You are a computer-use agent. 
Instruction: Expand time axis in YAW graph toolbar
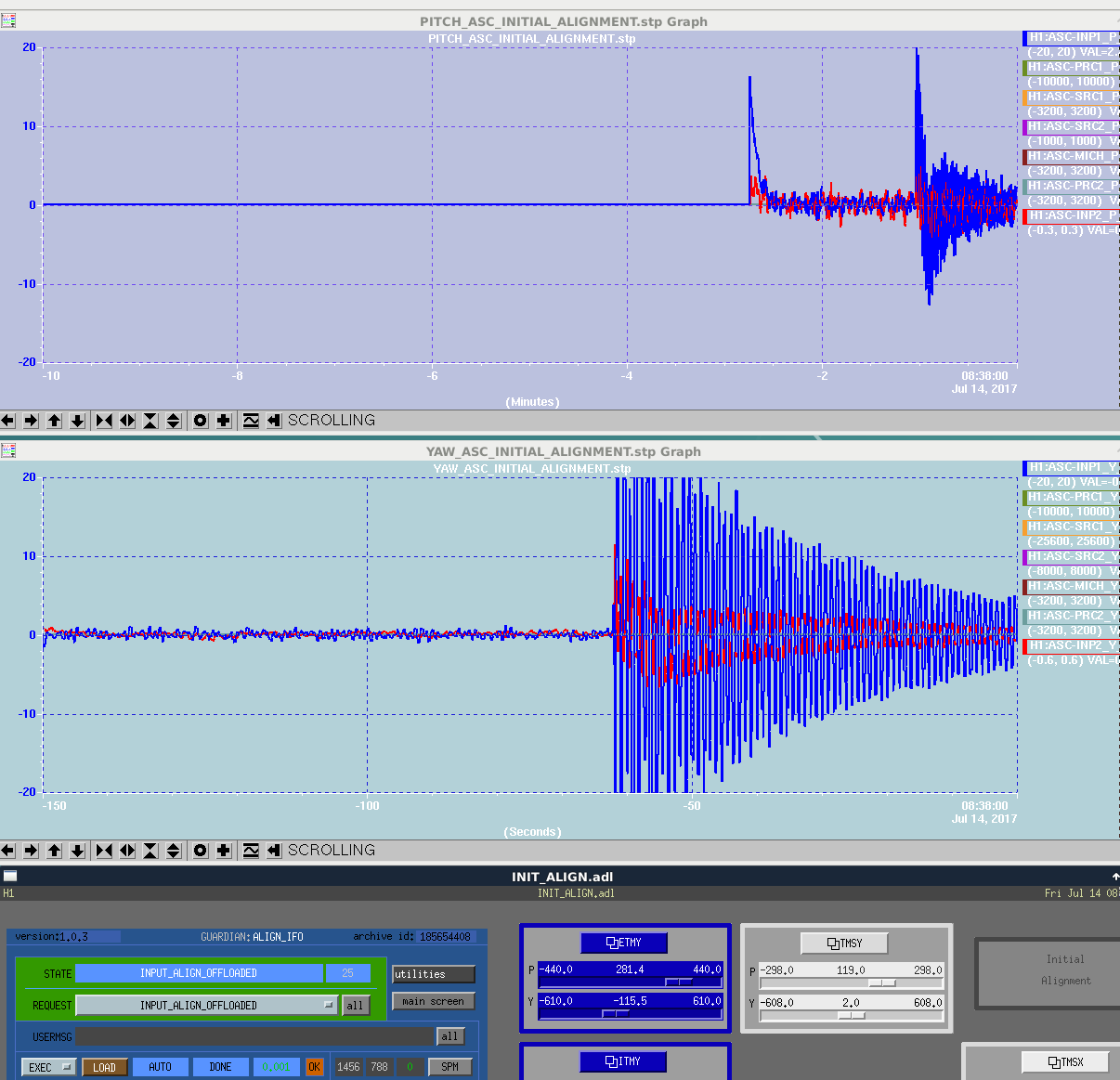pos(127,851)
